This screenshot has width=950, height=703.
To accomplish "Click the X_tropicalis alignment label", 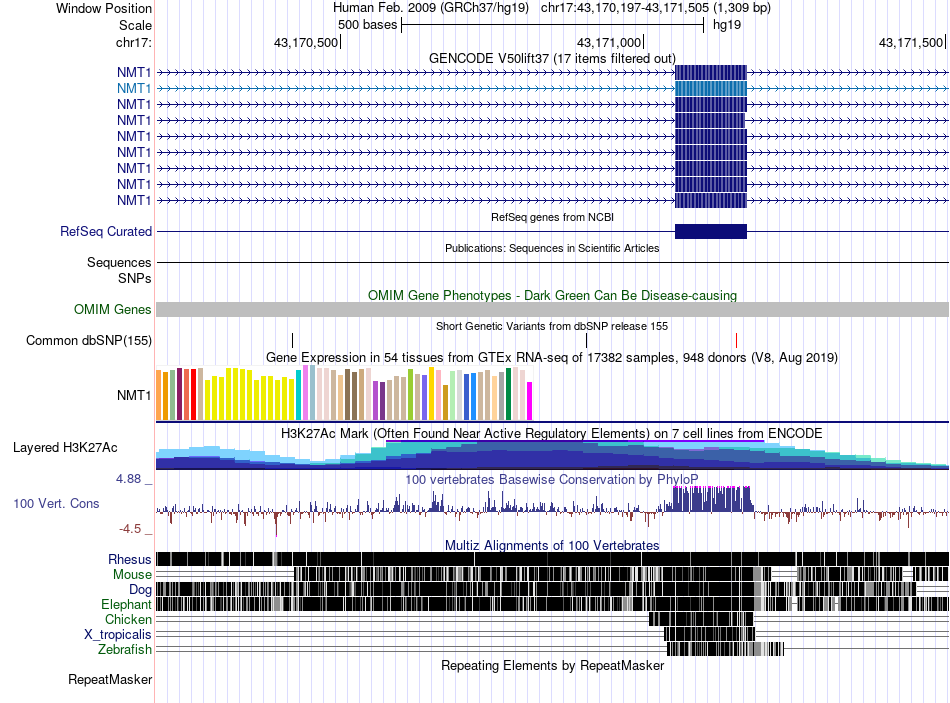I will click(118, 635).
